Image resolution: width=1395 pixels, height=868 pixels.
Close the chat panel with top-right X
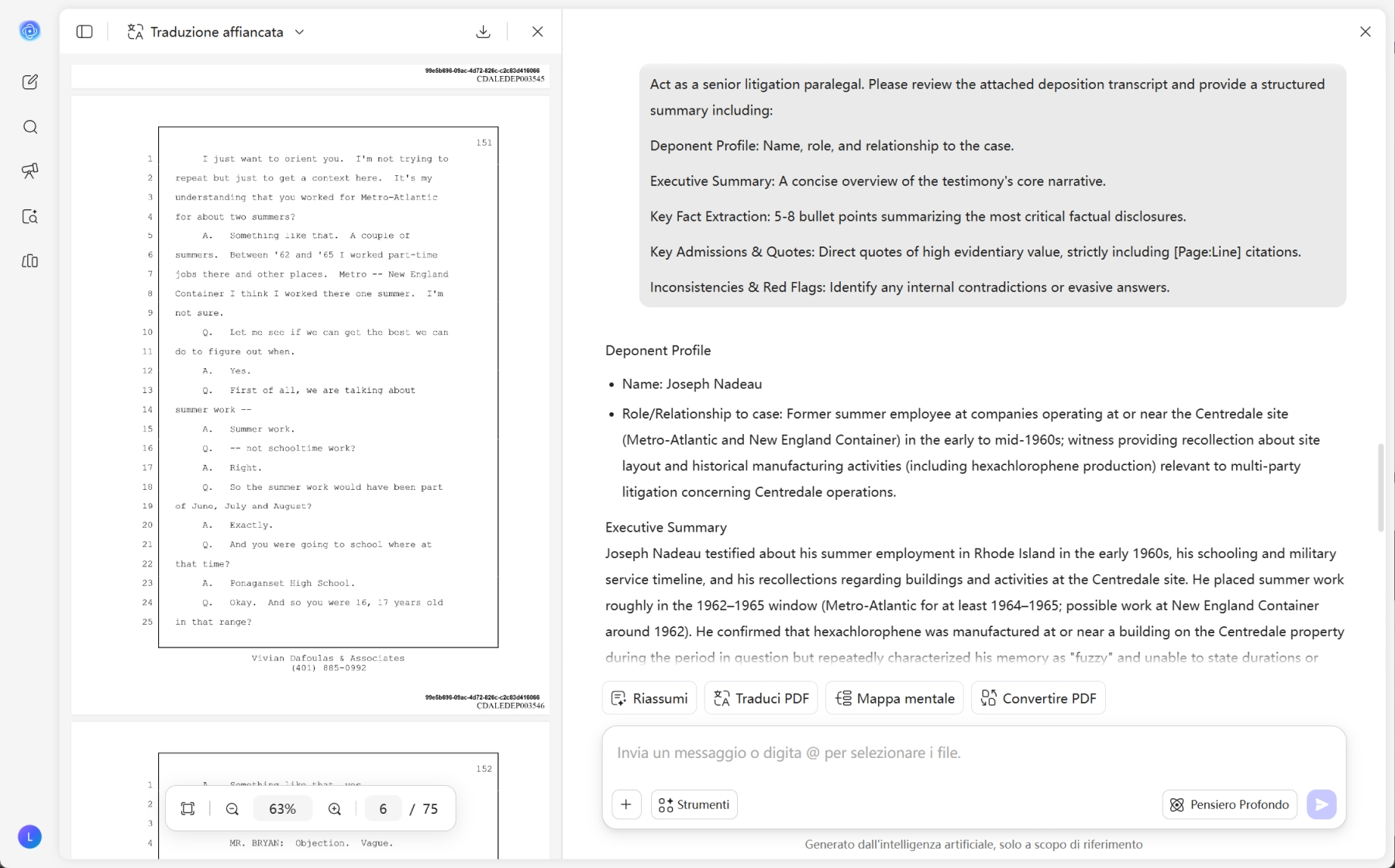[1365, 32]
